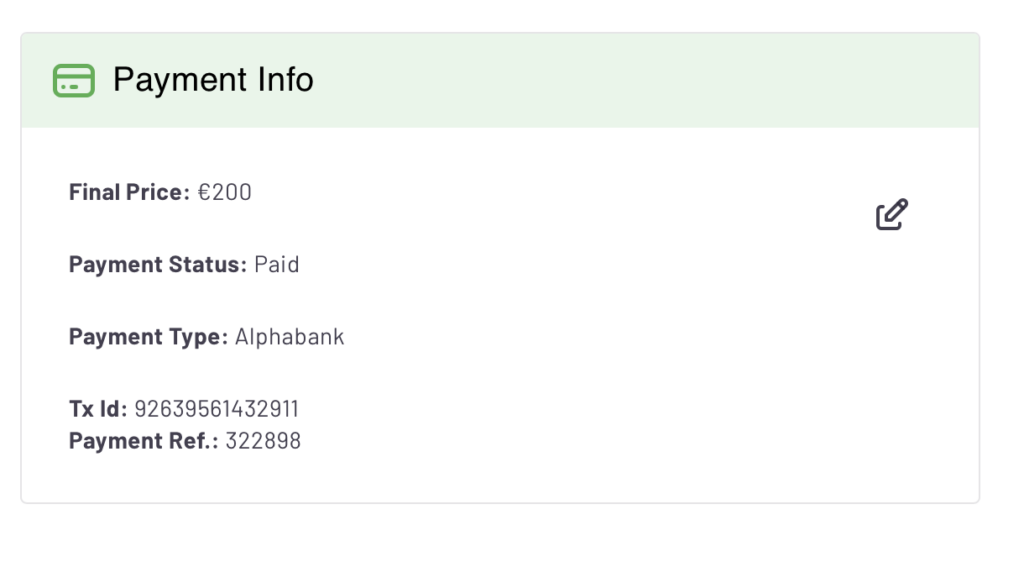1024x583 pixels.
Task: Select the 'Tx Id:' label
Action: [98, 409]
